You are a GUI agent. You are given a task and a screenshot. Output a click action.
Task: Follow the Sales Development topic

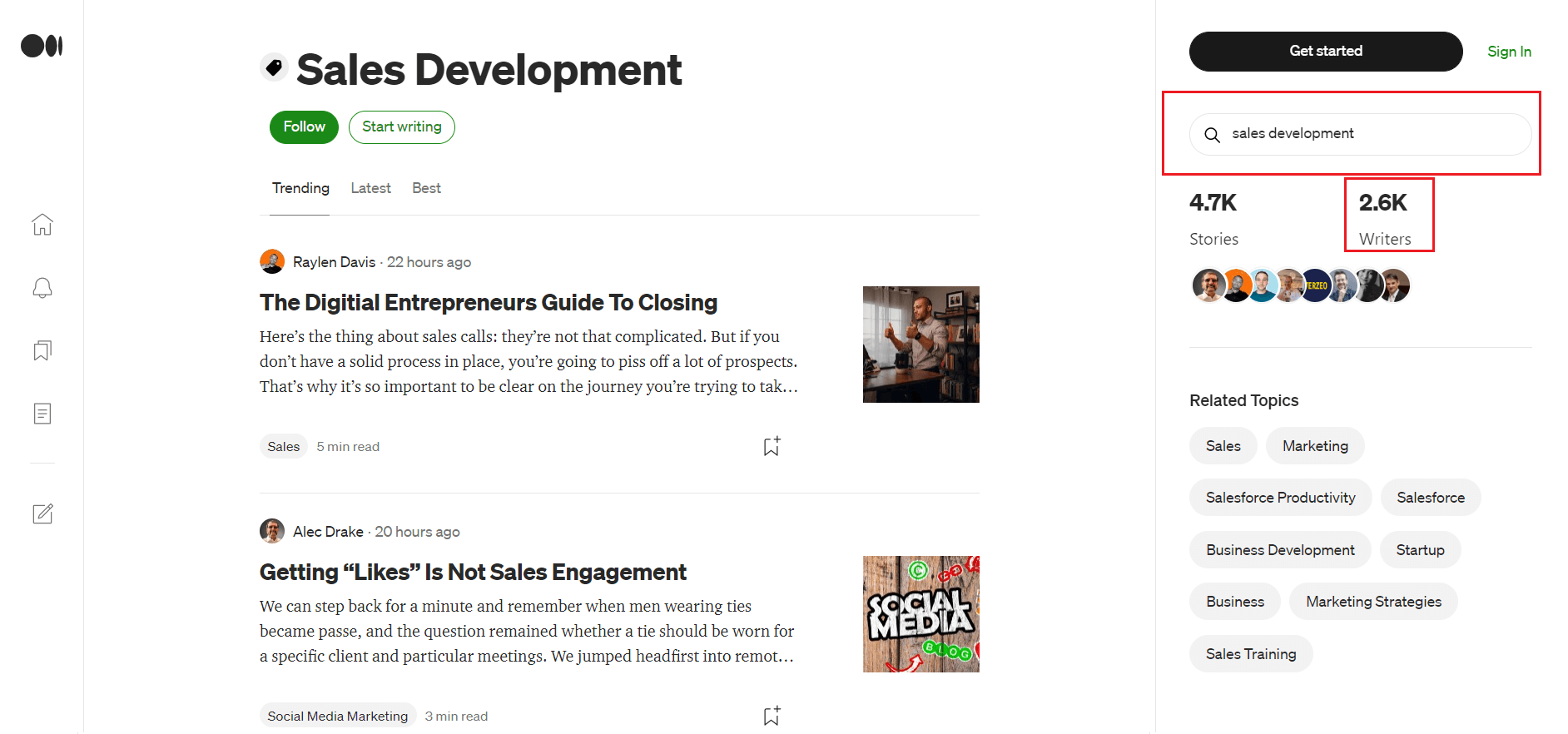pyautogui.click(x=304, y=127)
